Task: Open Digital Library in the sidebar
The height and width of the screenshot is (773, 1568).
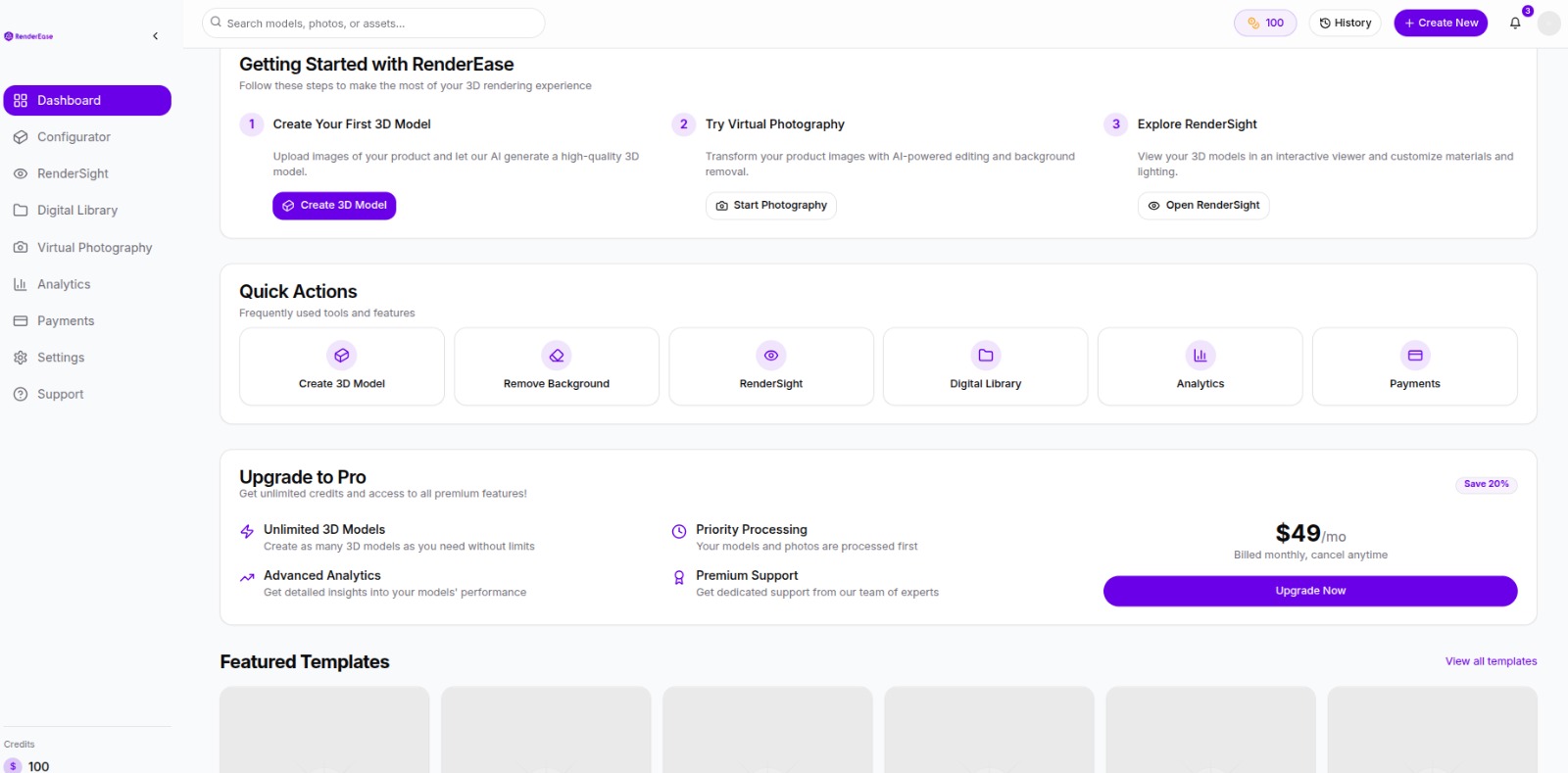Action: (87, 210)
